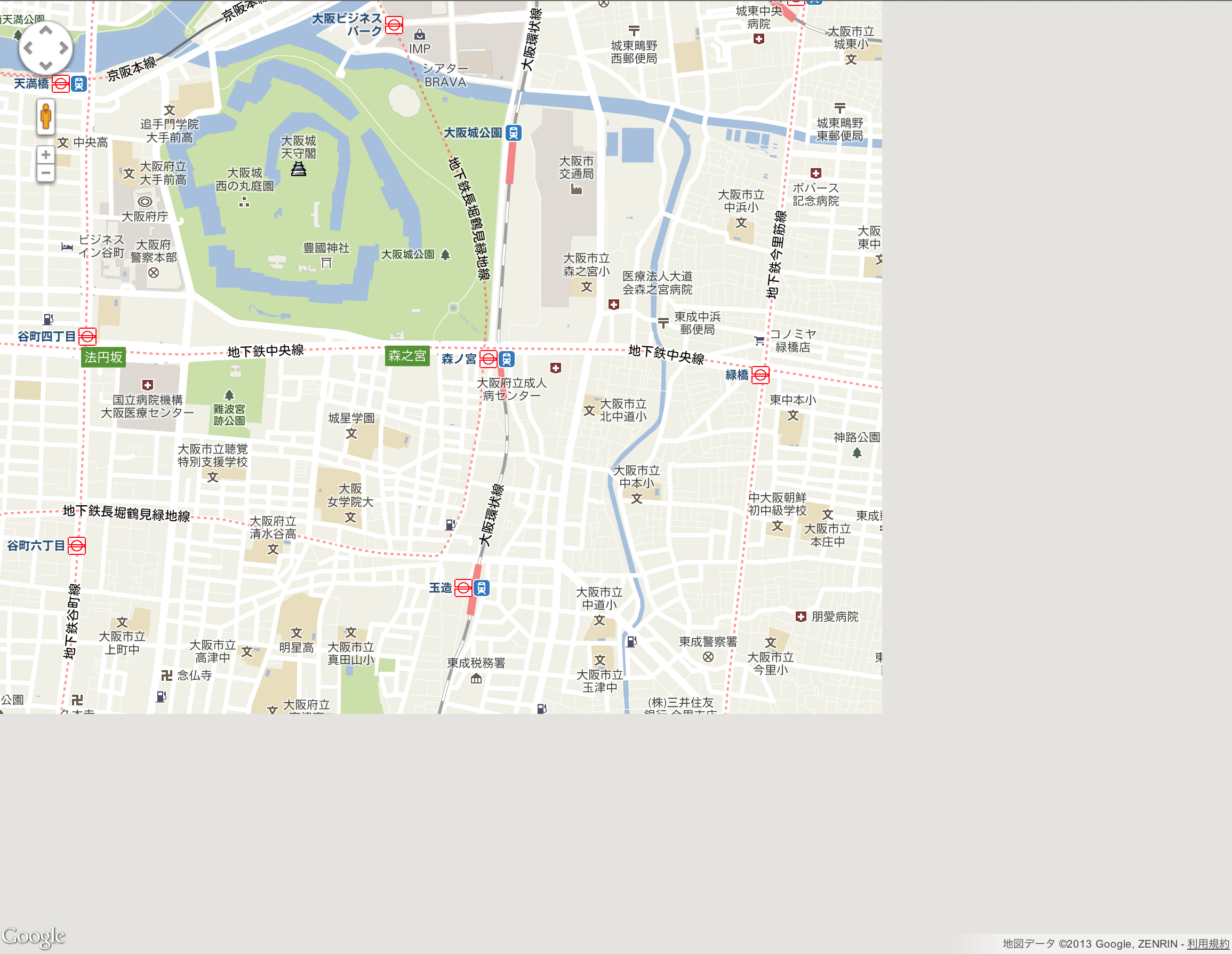This screenshot has height=954, width=1232.
Task: Click the 明星高 school label
Action: (x=297, y=648)
